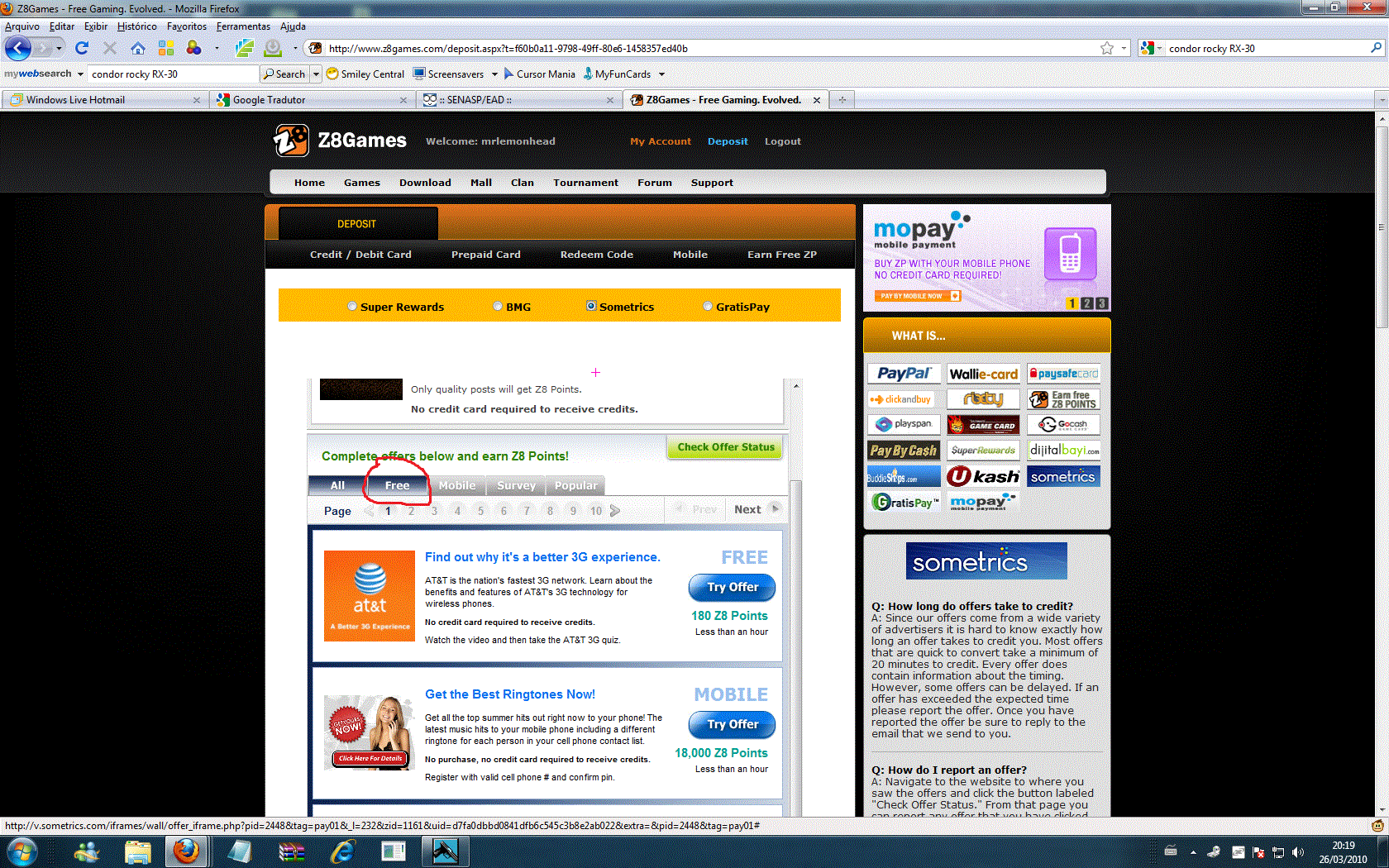Click the BuddieSt@ps.com payment logo
Screen dimensions: 1389x868
pyautogui.click(x=903, y=476)
